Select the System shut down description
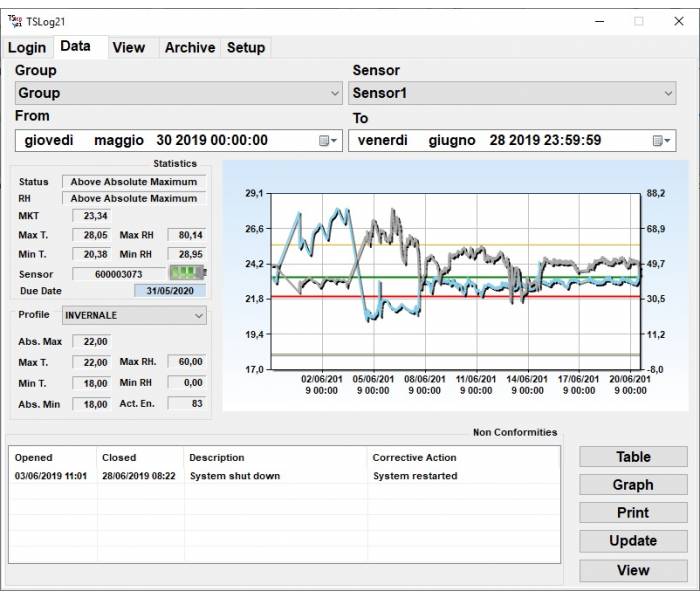 [235, 476]
